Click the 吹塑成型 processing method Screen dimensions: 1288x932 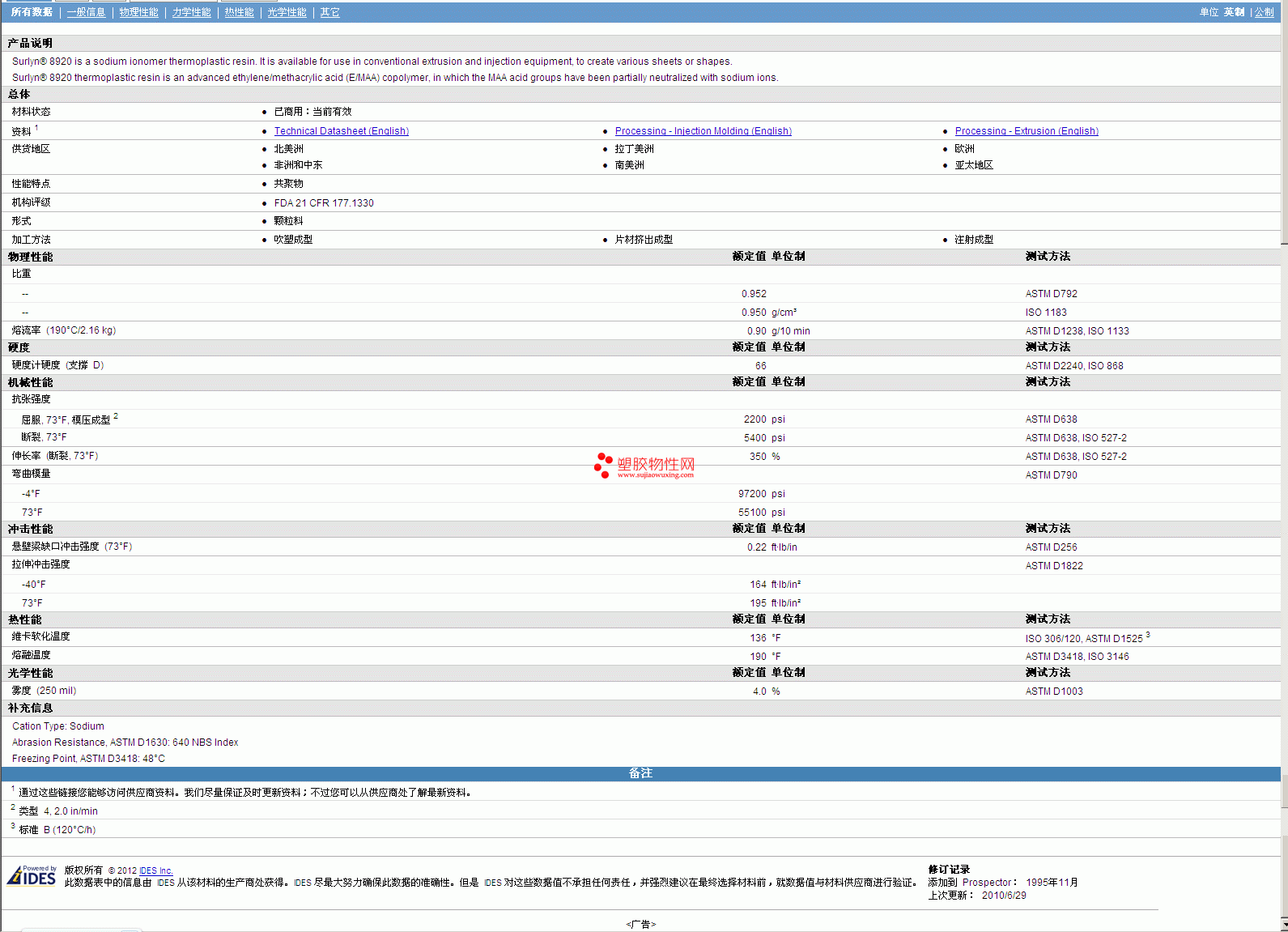(x=293, y=240)
